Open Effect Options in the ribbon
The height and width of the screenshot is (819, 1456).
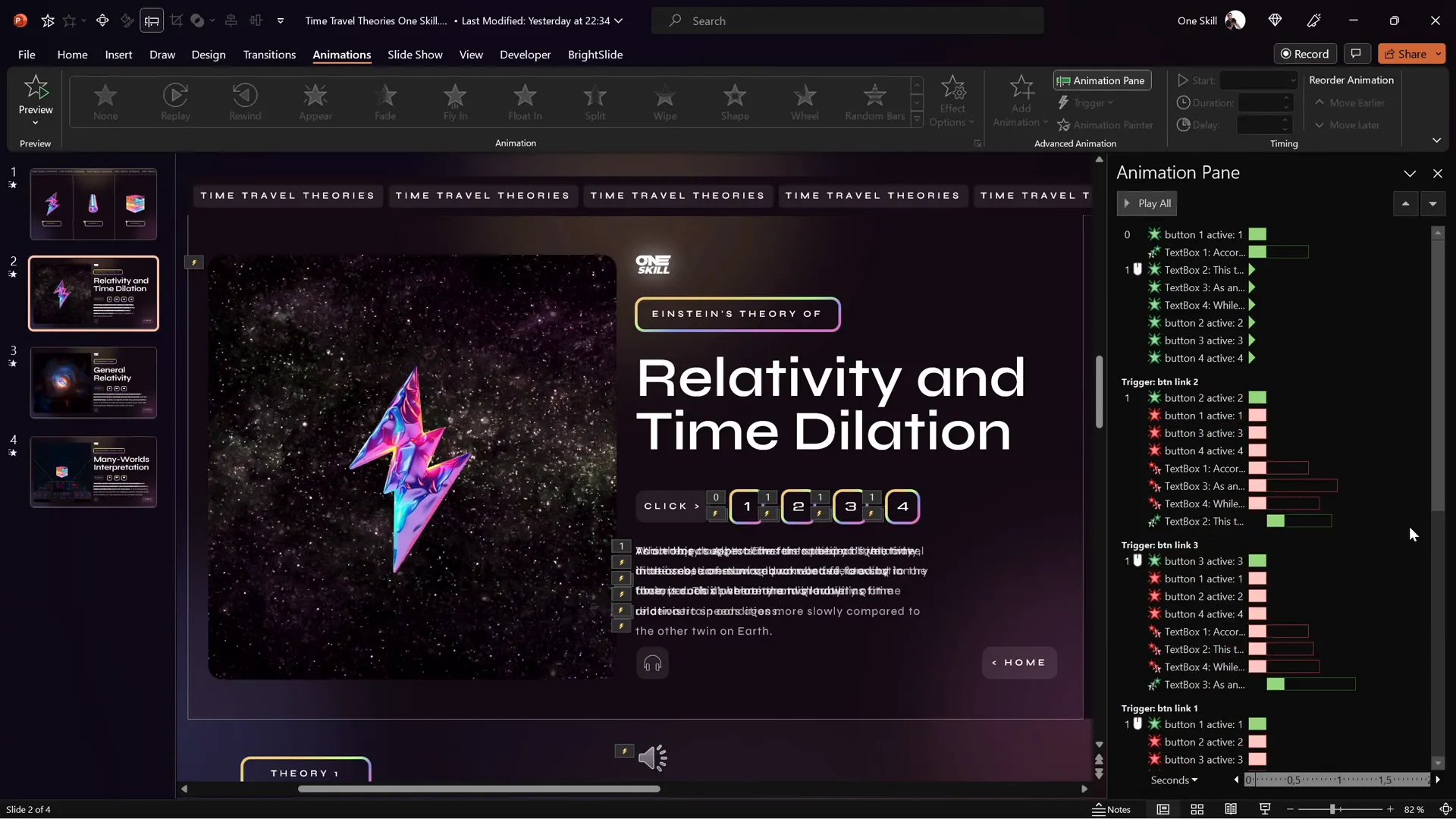pyautogui.click(x=952, y=101)
